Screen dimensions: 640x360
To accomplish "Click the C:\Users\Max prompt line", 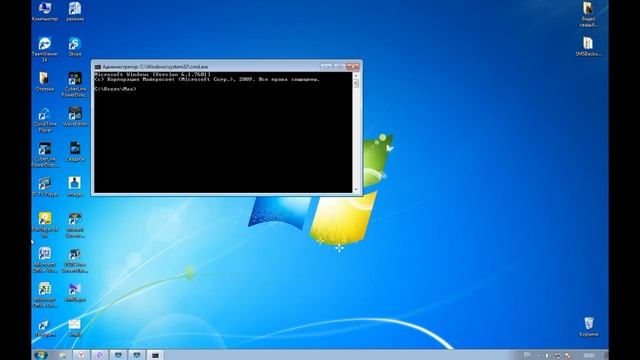I will (x=115, y=89).
